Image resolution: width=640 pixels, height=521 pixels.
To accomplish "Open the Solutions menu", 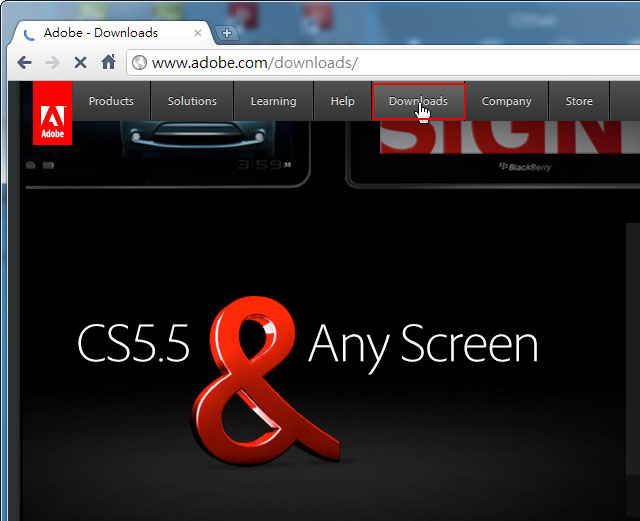I will (192, 101).
